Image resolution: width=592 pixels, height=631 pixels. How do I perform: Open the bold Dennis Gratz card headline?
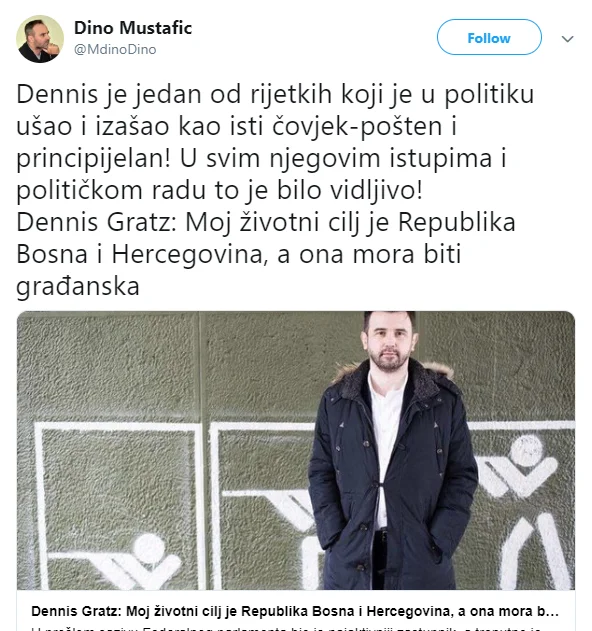tap(295, 611)
